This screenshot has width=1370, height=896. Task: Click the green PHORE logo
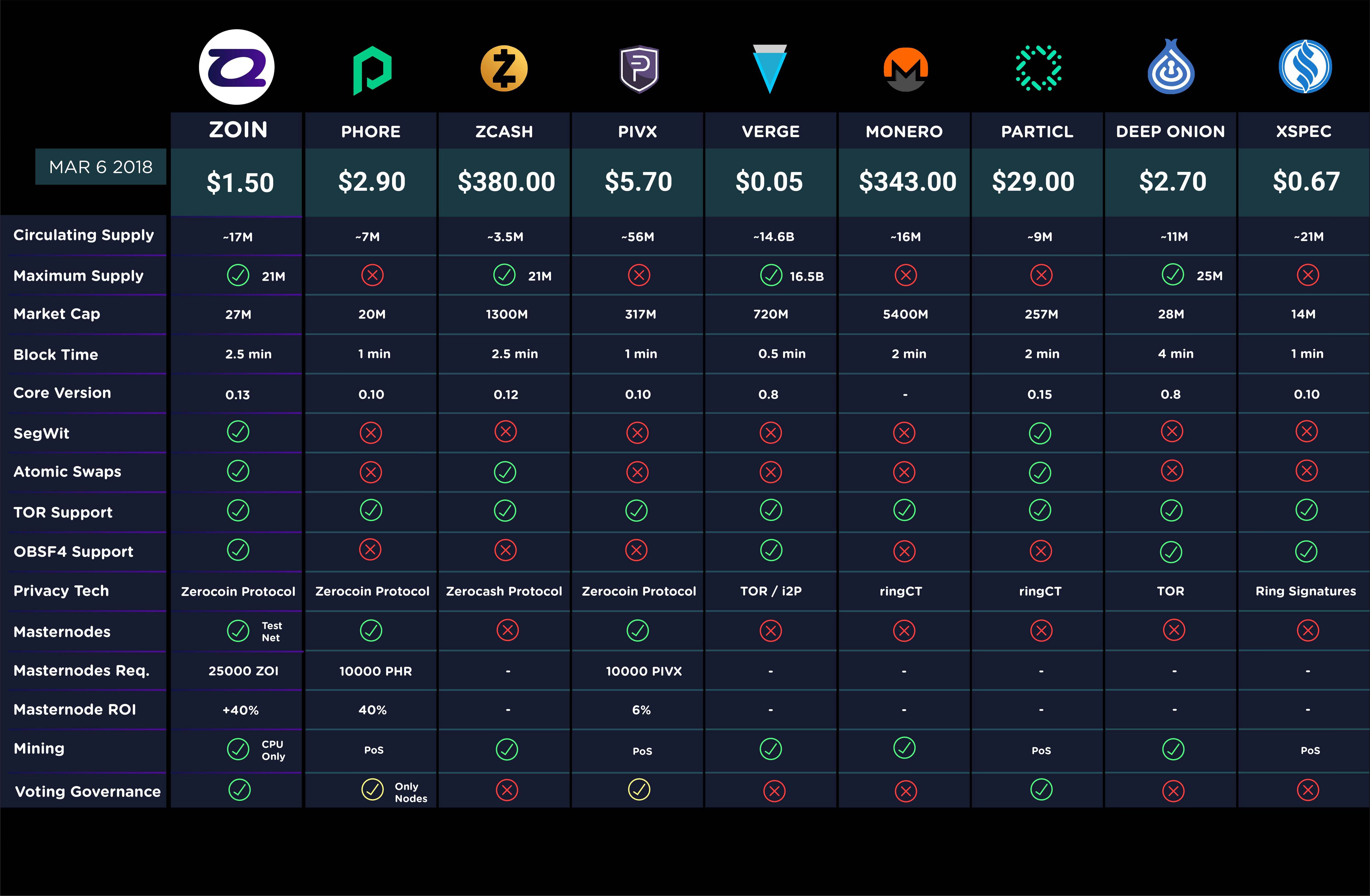coord(372,70)
